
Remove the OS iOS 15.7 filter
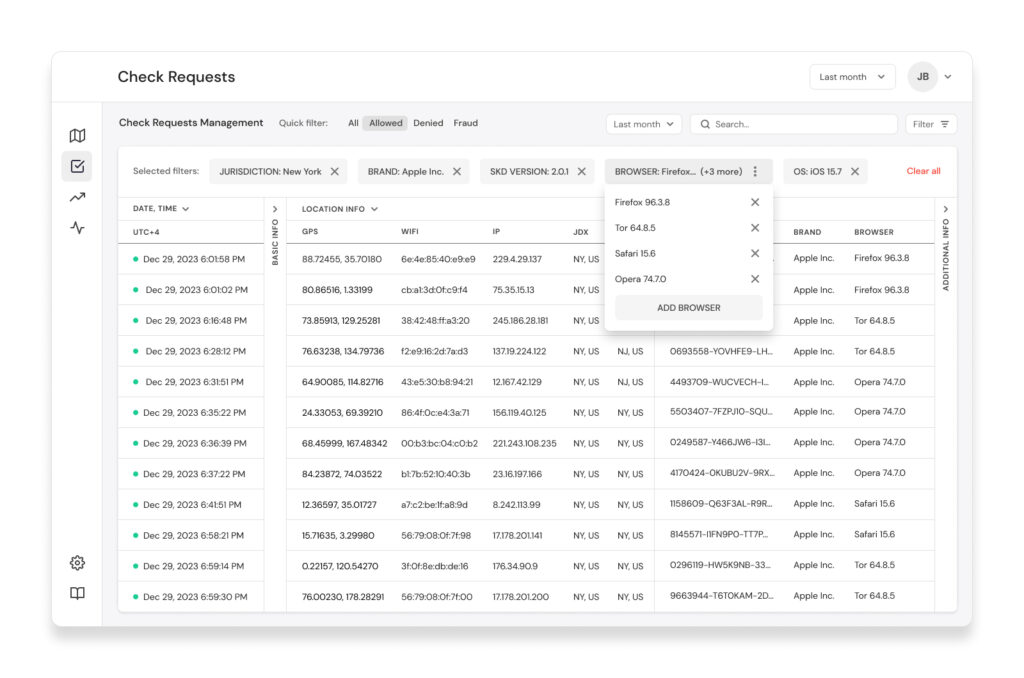854,171
